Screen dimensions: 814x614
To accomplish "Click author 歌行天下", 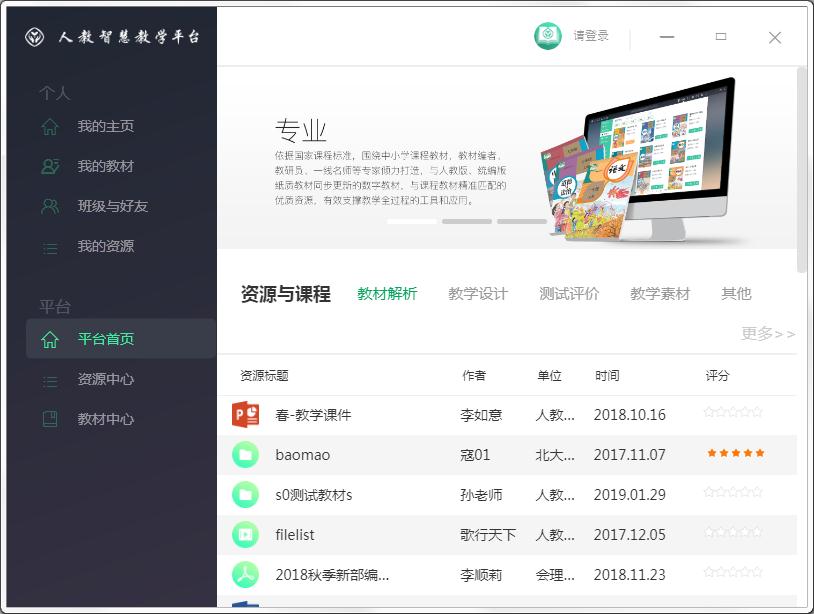I will coord(488,535).
